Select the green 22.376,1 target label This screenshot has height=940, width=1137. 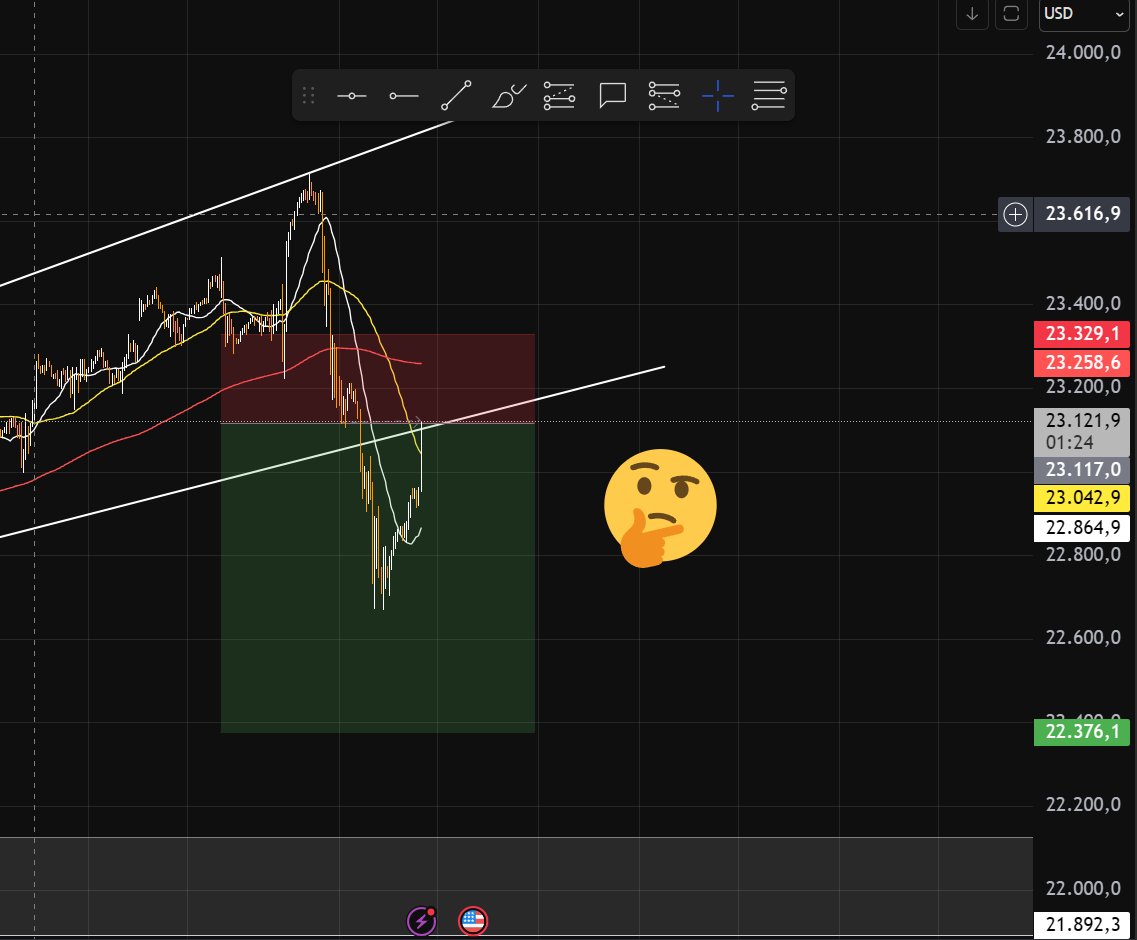1082,732
